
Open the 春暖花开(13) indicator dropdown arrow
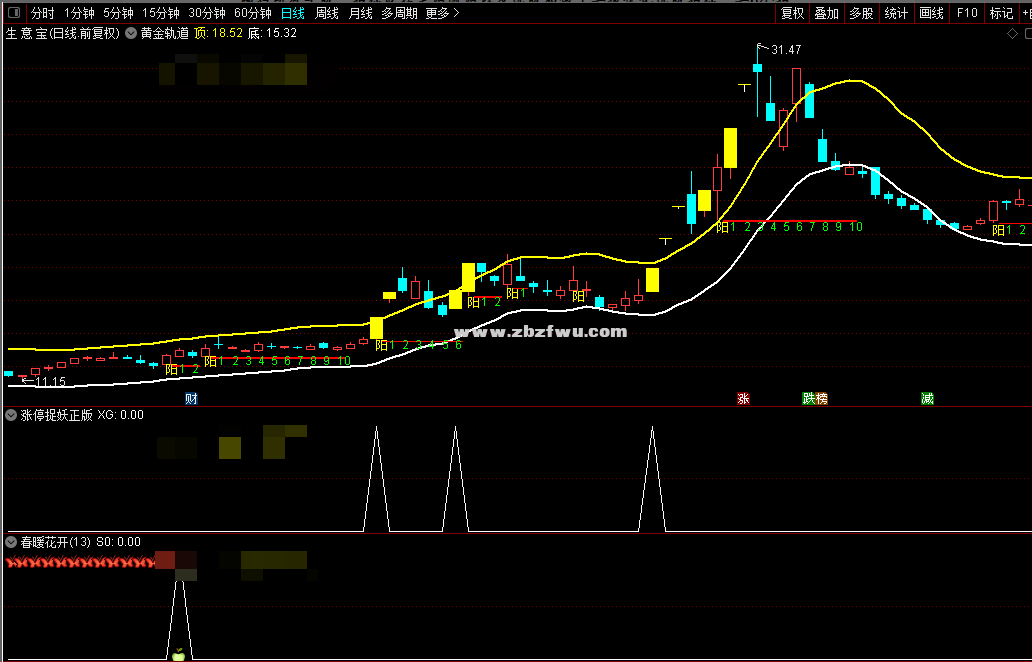pyautogui.click(x=11, y=542)
